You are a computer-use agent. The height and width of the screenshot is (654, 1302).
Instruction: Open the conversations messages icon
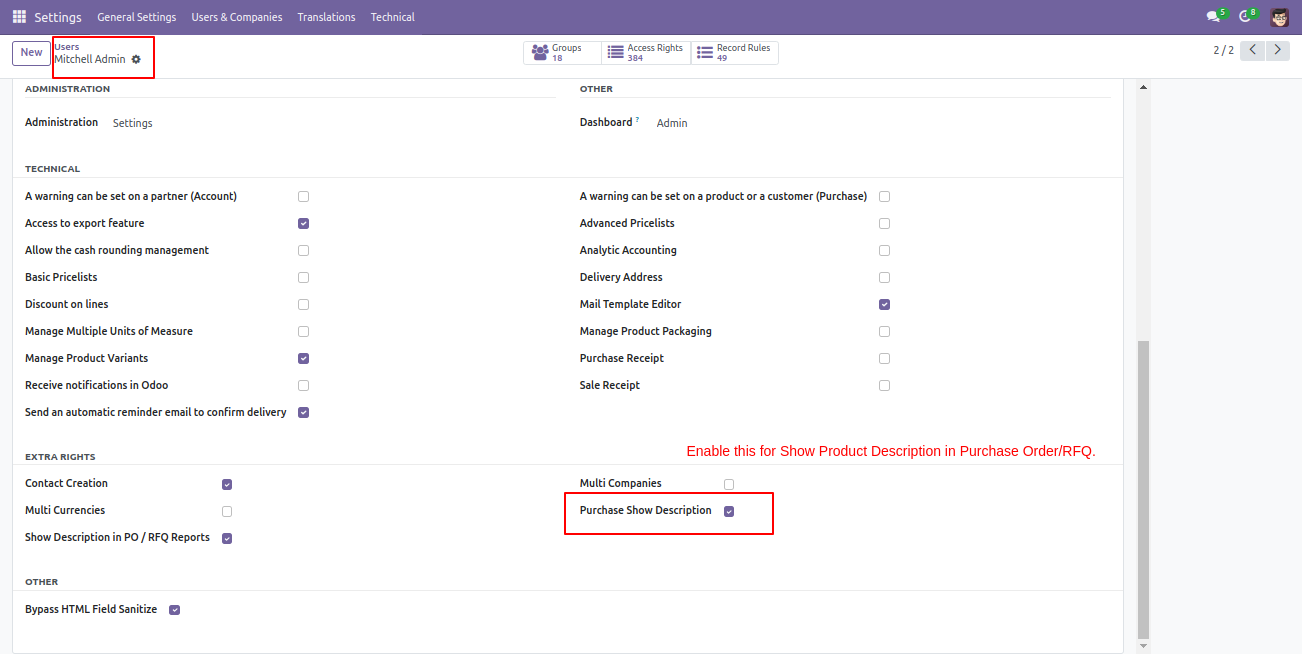point(1215,16)
